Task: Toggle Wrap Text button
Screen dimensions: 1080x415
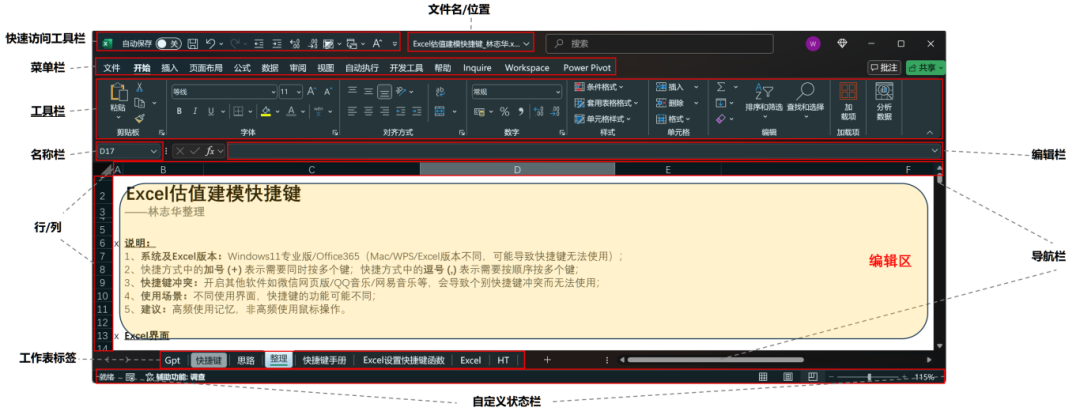Action: [439, 92]
